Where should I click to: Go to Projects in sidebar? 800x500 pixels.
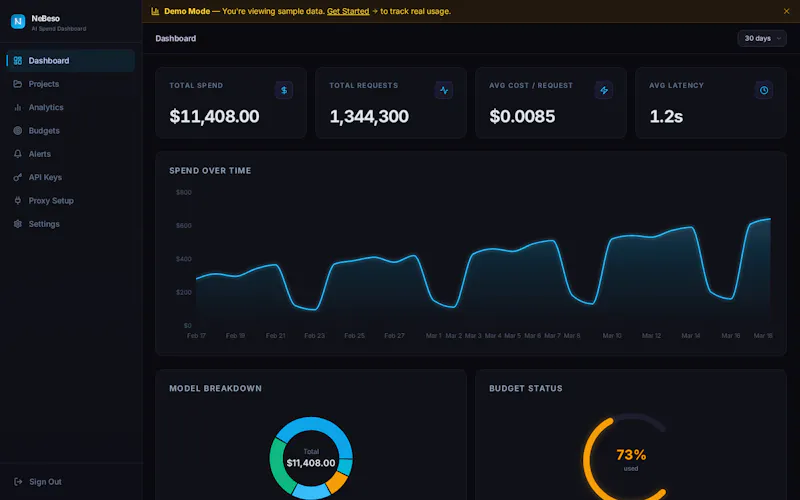(x=70, y=84)
